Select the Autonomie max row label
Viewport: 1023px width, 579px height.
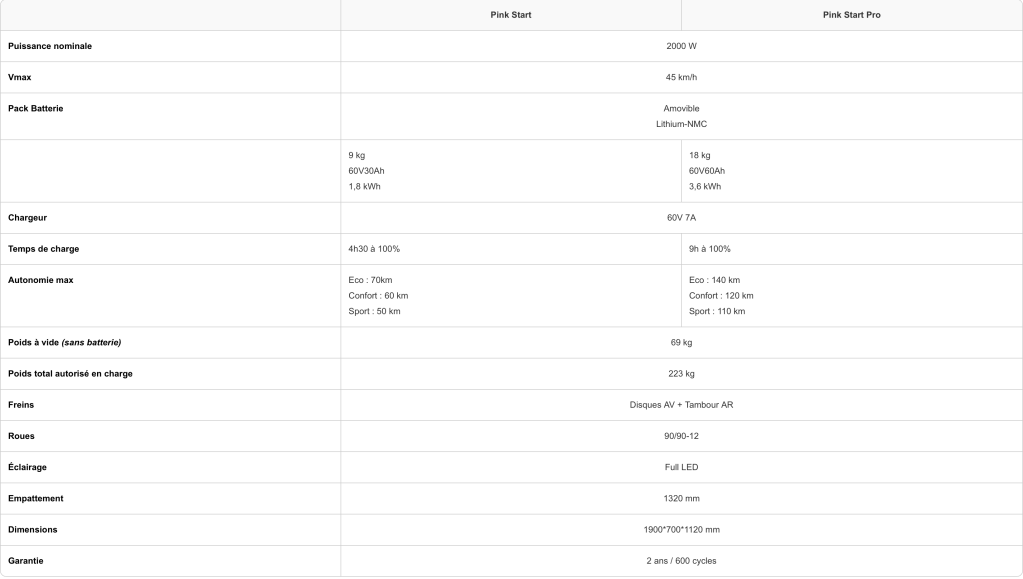pyautogui.click(x=40, y=280)
